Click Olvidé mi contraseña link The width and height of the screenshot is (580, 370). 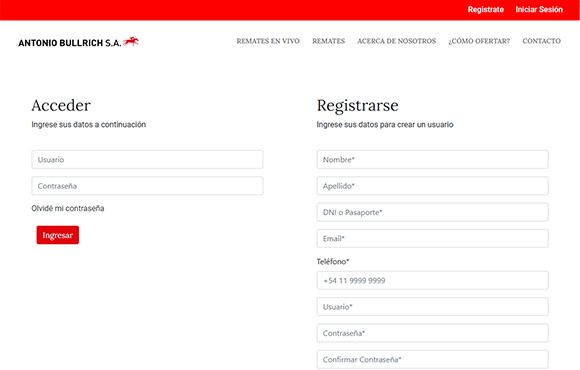tap(68, 208)
